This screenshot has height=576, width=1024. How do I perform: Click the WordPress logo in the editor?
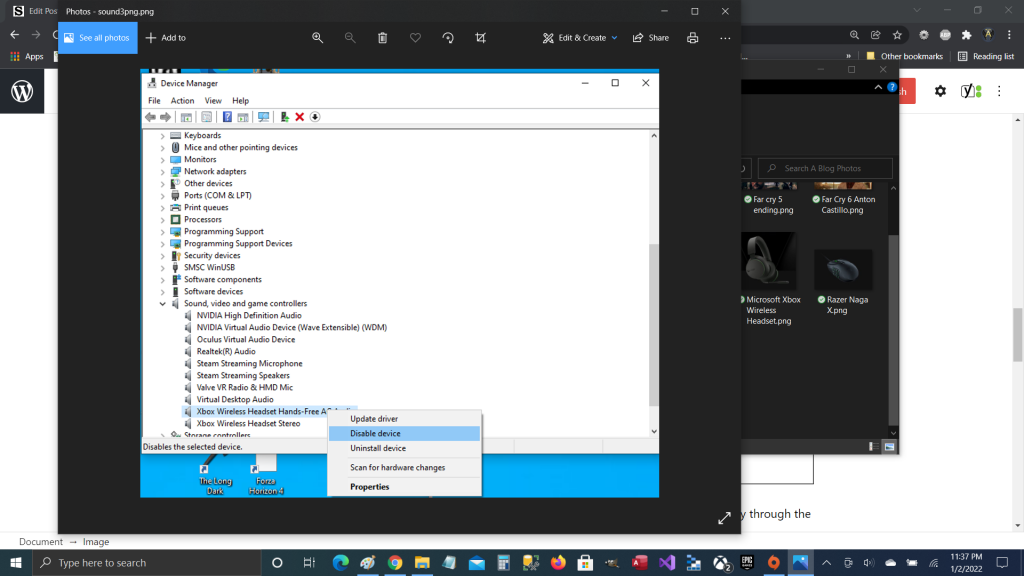pos(22,91)
